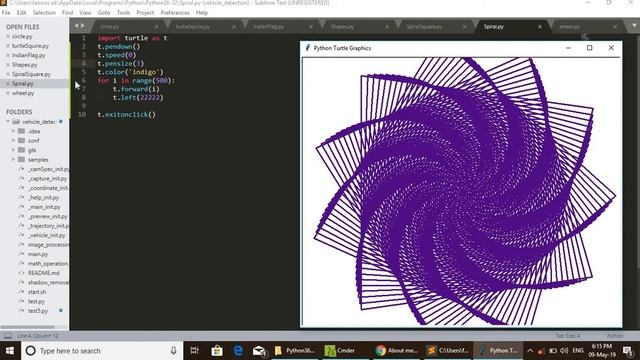Viewport: 640px width, 360px height.
Task: Click the sidebar horizontal scrollbar
Action: pyautogui.click(x=28, y=327)
